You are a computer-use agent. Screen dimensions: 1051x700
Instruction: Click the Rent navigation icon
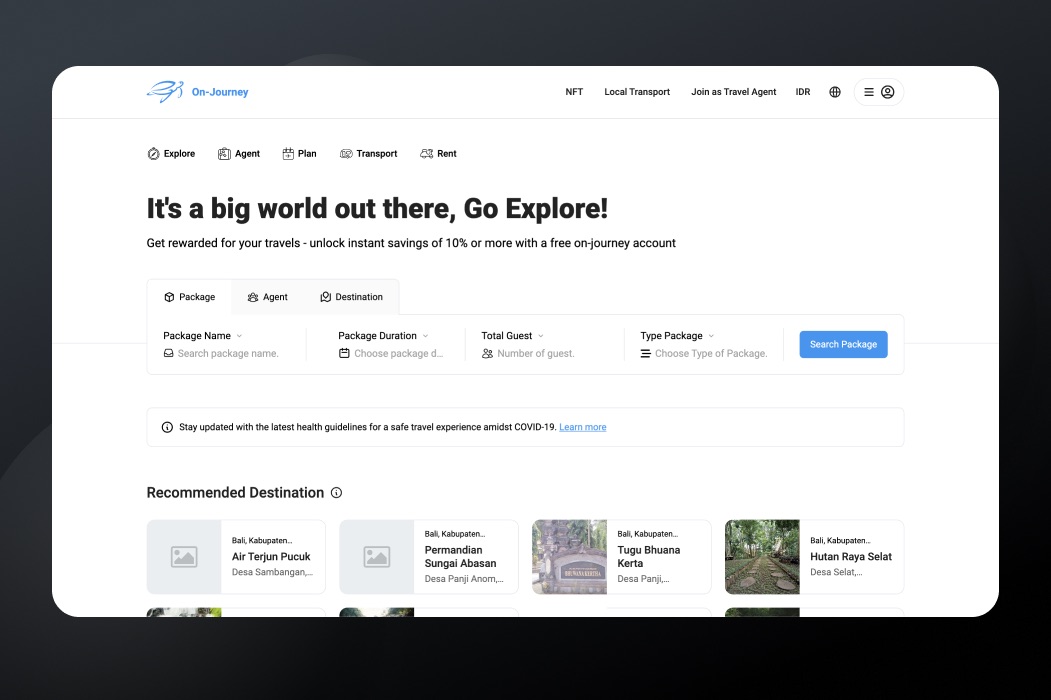coord(427,154)
